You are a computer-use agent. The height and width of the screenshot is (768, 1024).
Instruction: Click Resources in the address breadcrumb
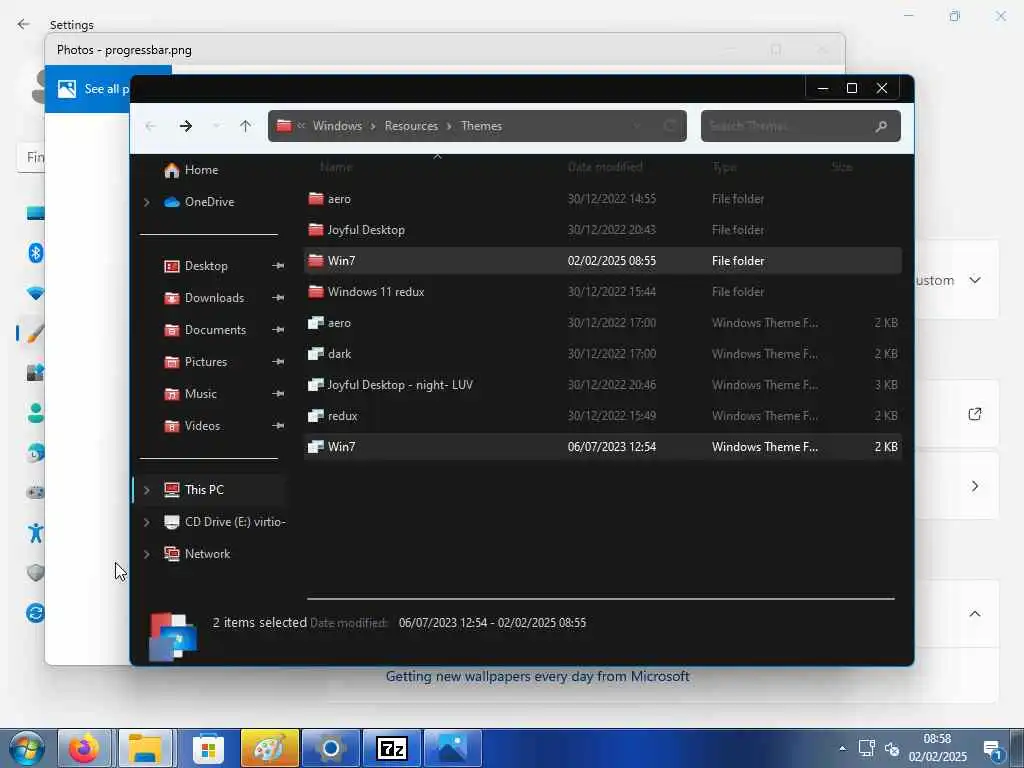click(411, 126)
